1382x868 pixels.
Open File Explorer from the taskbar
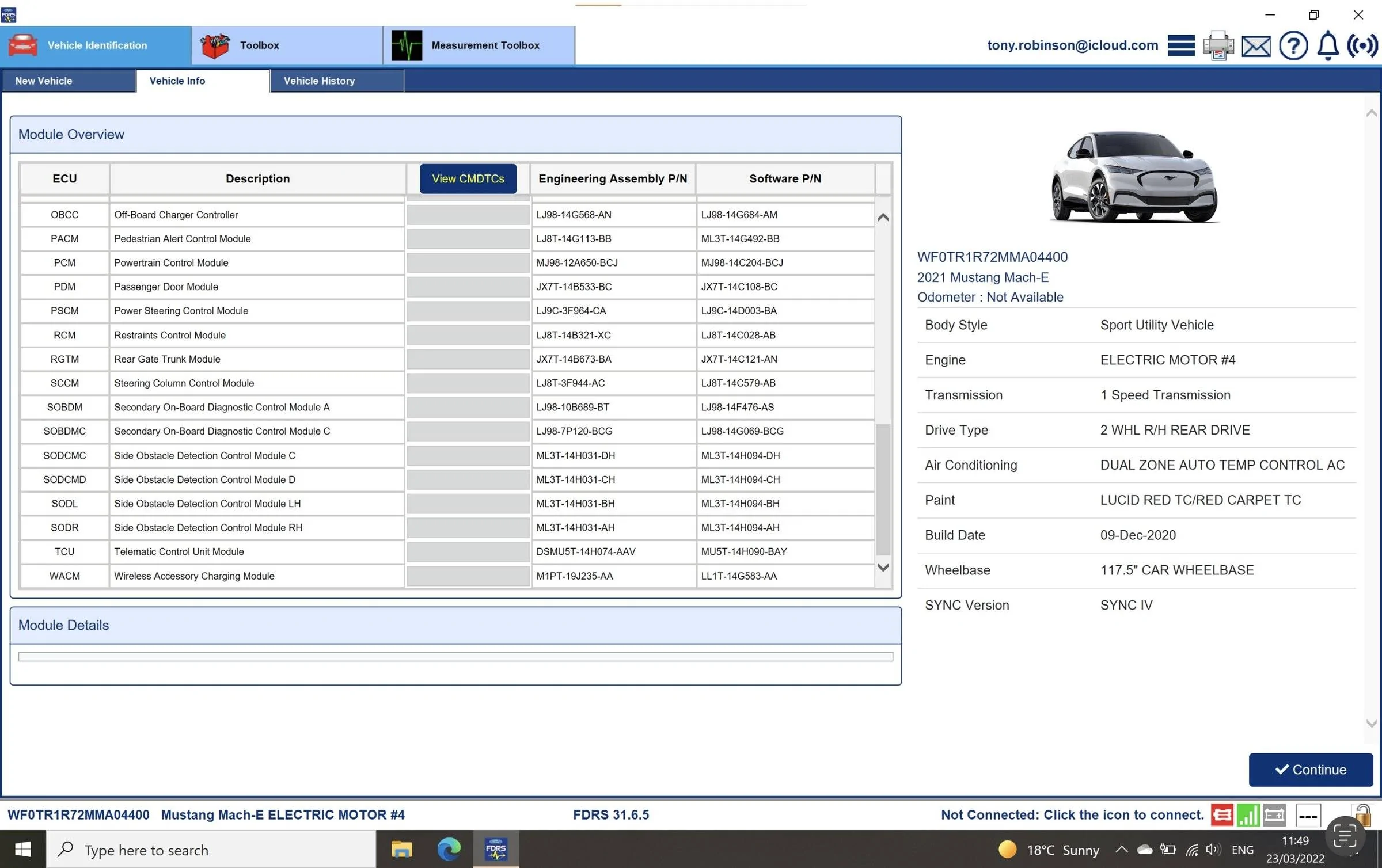(401, 850)
